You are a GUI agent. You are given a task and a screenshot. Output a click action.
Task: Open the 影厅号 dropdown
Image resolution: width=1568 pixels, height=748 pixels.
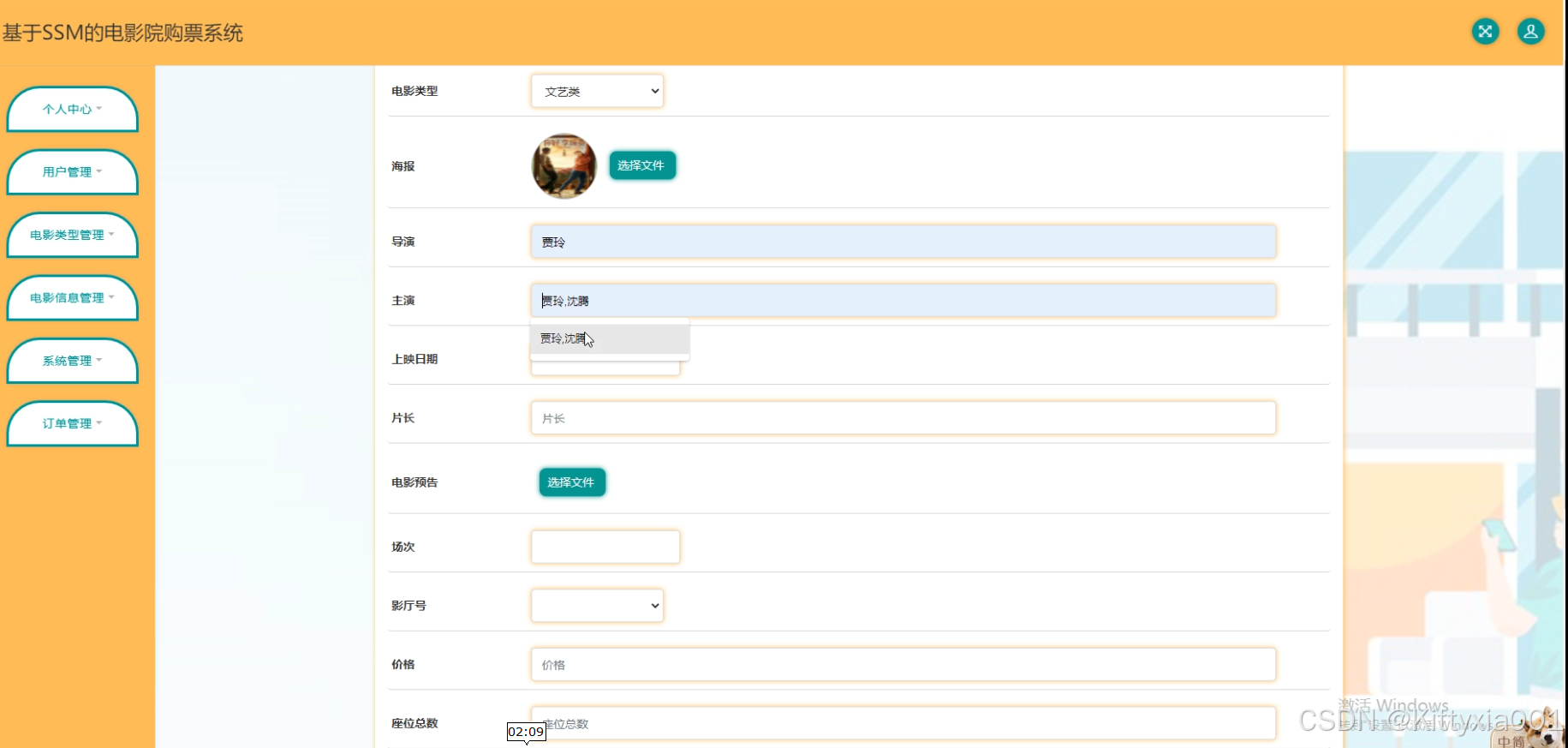(x=597, y=606)
